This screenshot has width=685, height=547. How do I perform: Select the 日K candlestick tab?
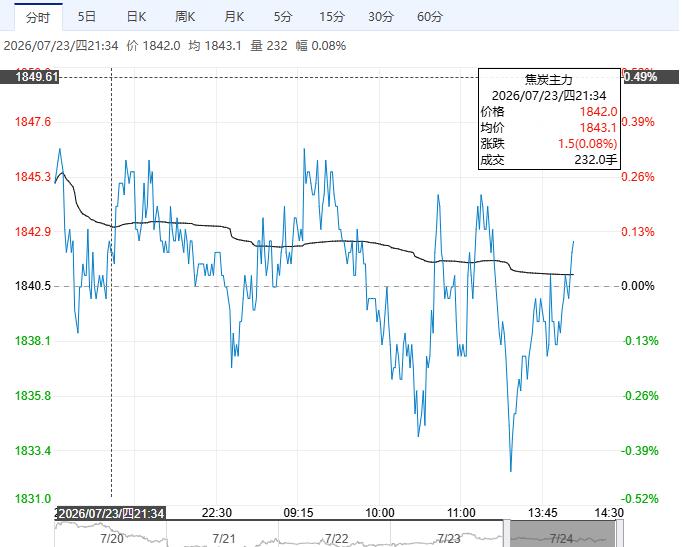coord(136,17)
